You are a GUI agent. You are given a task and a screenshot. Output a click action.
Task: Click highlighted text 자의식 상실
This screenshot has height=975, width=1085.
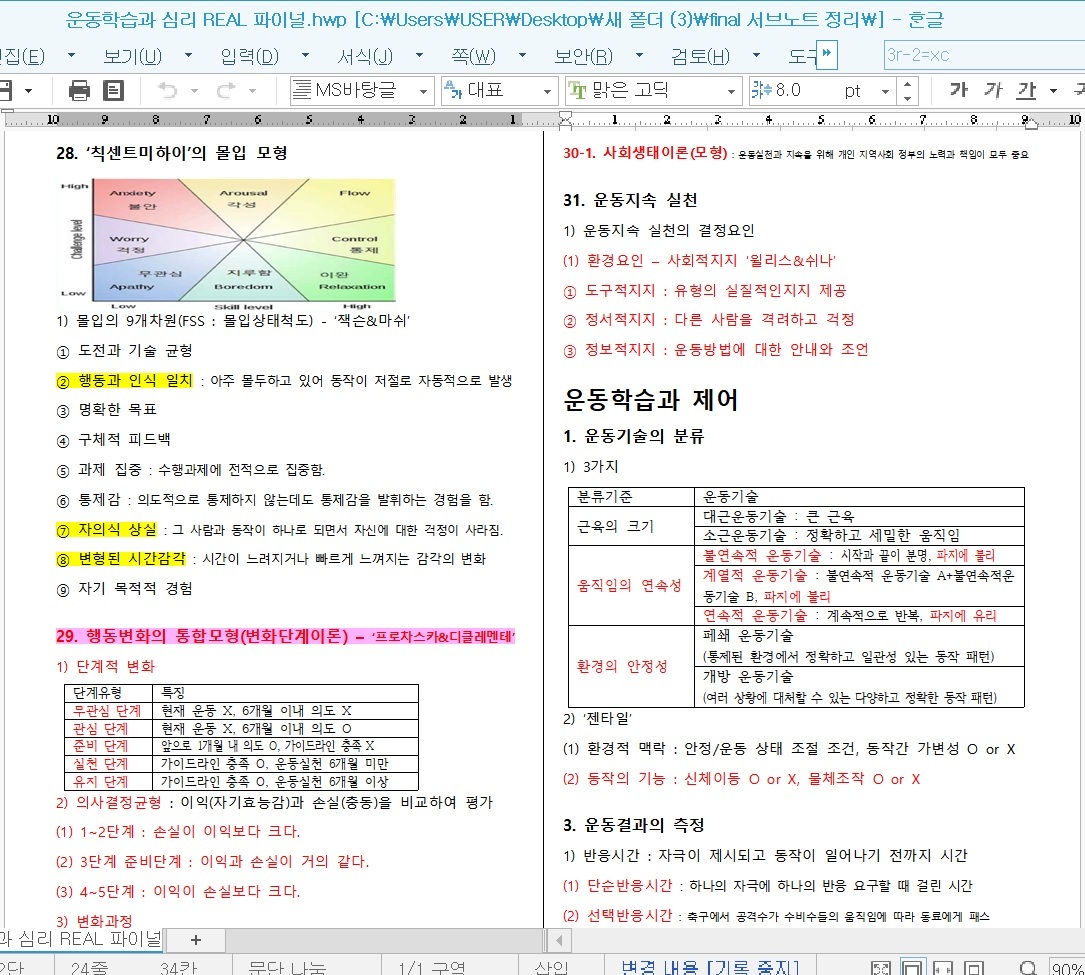pyautogui.click(x=117, y=529)
